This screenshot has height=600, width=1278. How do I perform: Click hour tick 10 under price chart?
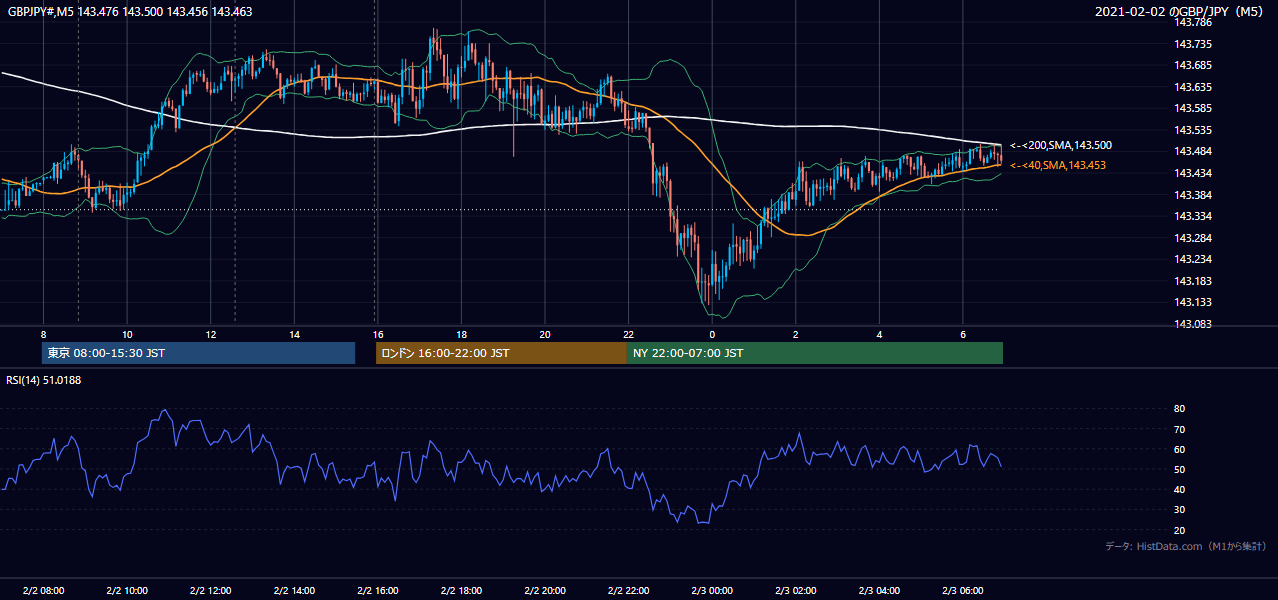point(127,334)
